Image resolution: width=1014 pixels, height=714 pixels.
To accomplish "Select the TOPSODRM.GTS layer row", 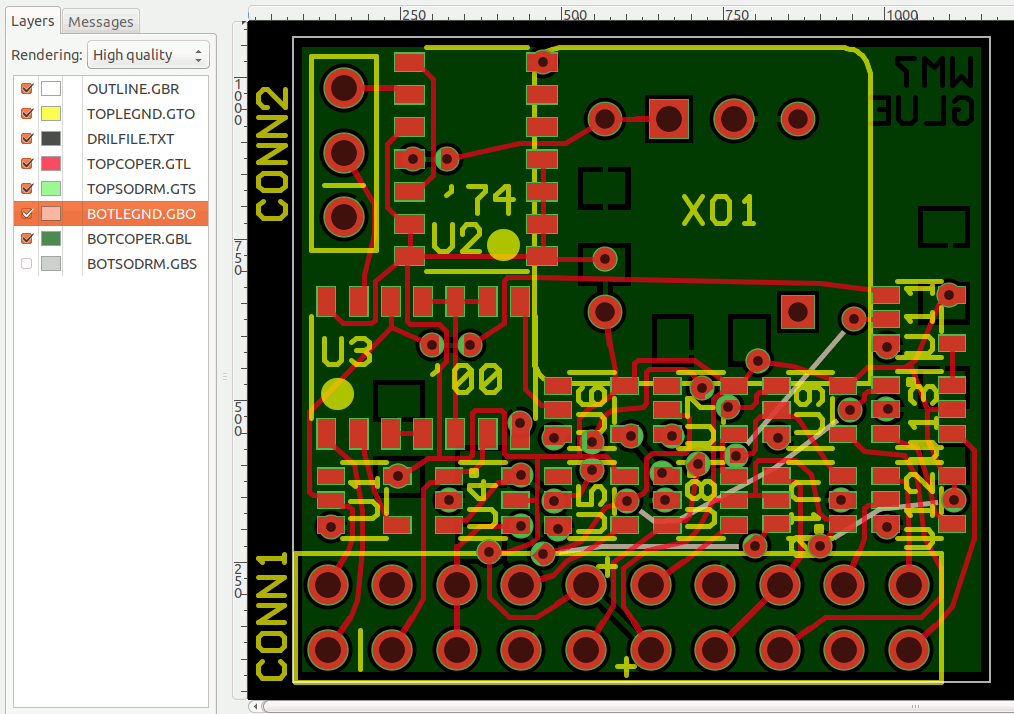I will (140, 189).
